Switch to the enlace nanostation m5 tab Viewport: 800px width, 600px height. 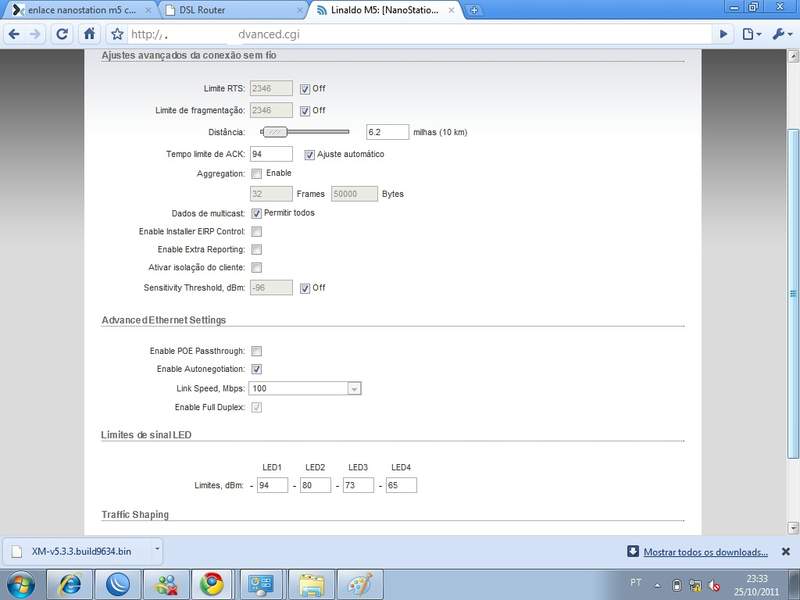click(82, 10)
